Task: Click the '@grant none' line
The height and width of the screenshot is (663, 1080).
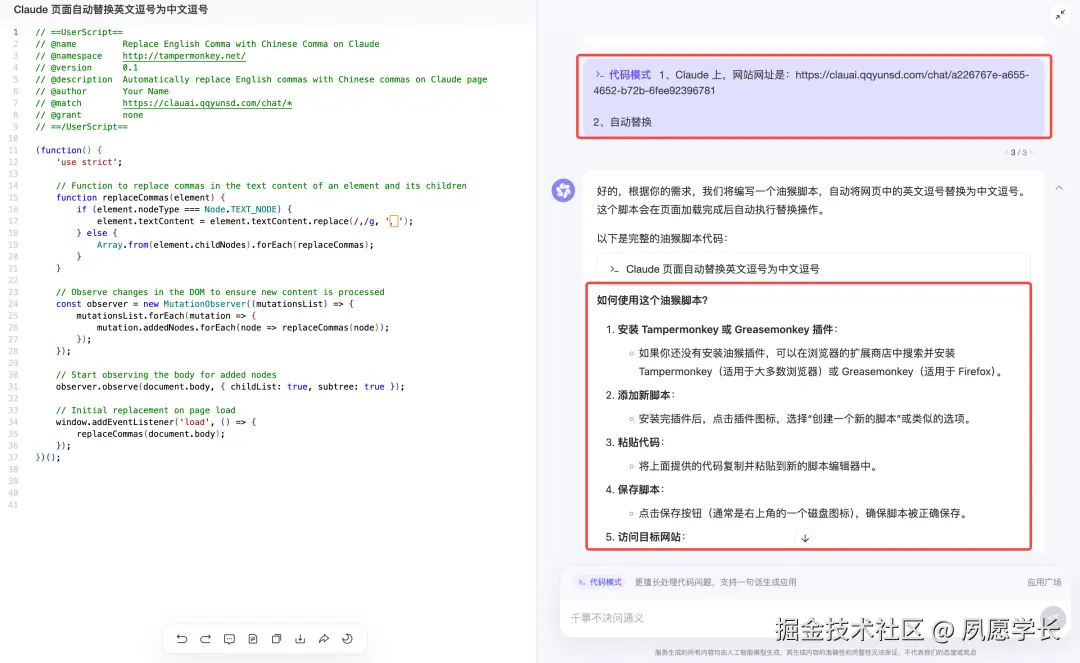Action: tap(90, 115)
